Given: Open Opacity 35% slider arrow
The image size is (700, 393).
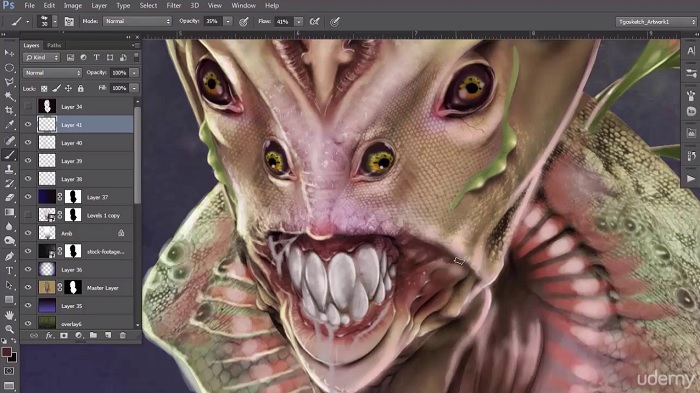Looking at the screenshot, I should (x=228, y=21).
